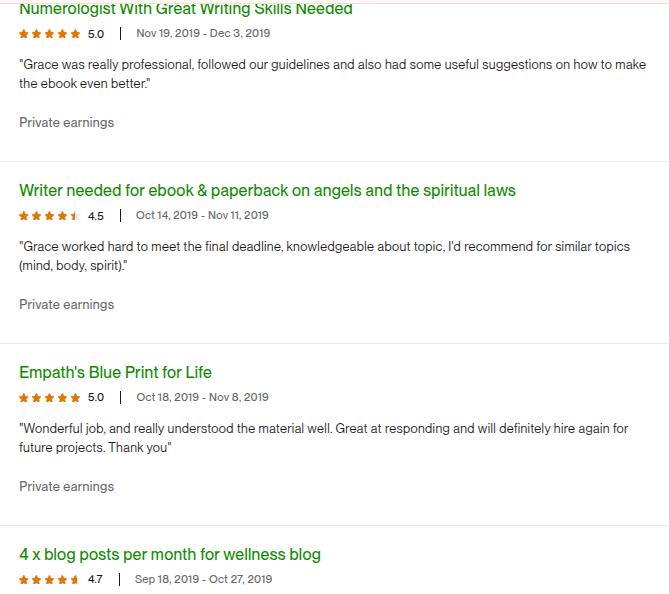
Task: Click date range Oct 18, 2019 - Nov 8, 2019
Action: coord(202,397)
